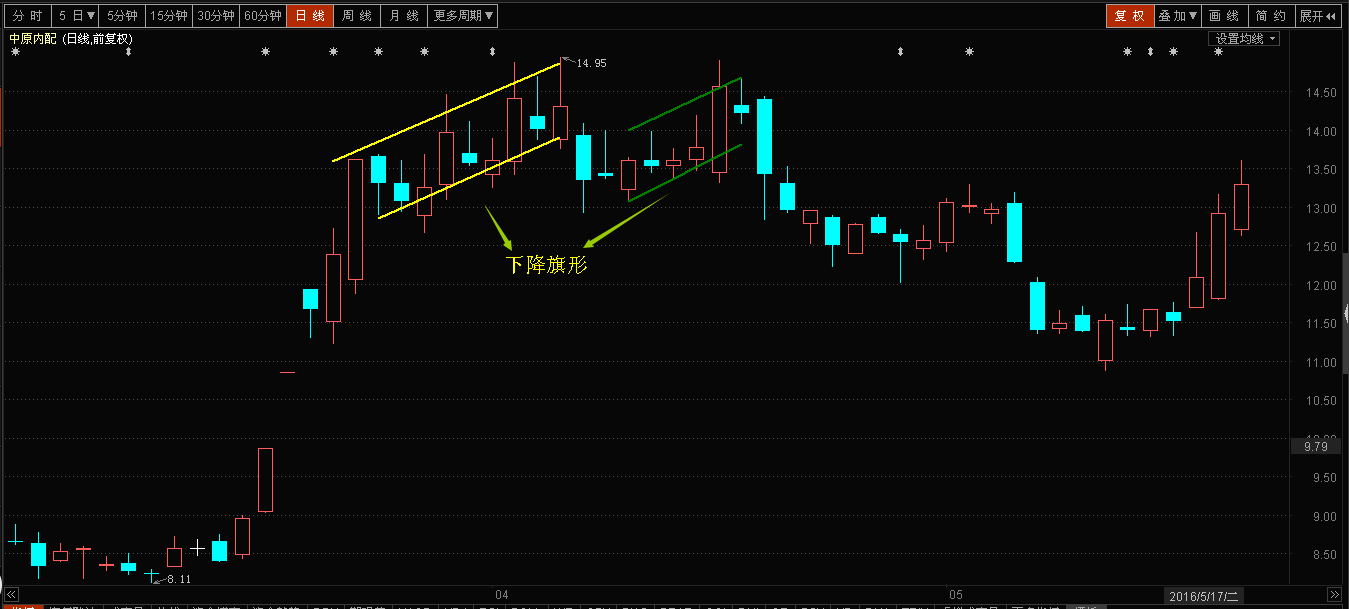The height and width of the screenshot is (609, 1349).
Task: Select the 5分钟 period tab
Action: click(x=122, y=16)
